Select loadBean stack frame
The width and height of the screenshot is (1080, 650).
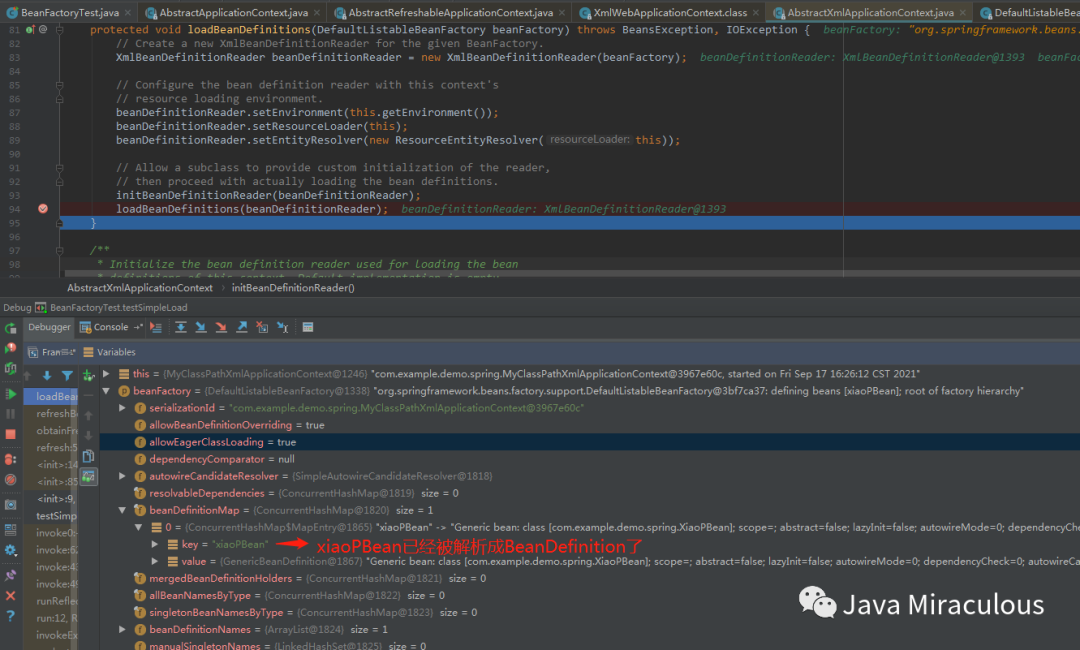point(50,396)
